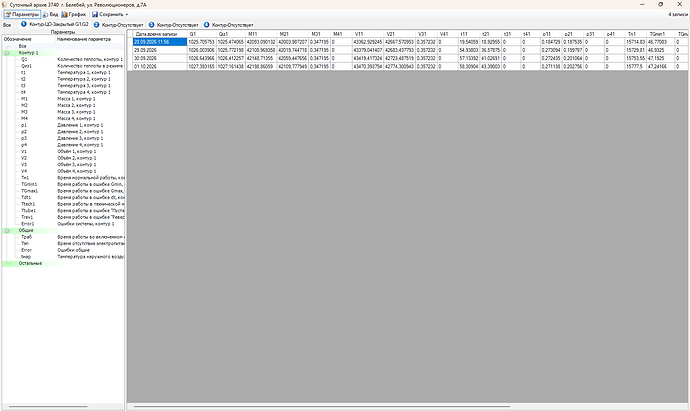Select the 30.09.2026 record row
This screenshot has height=411, width=690.
(x=409, y=58)
